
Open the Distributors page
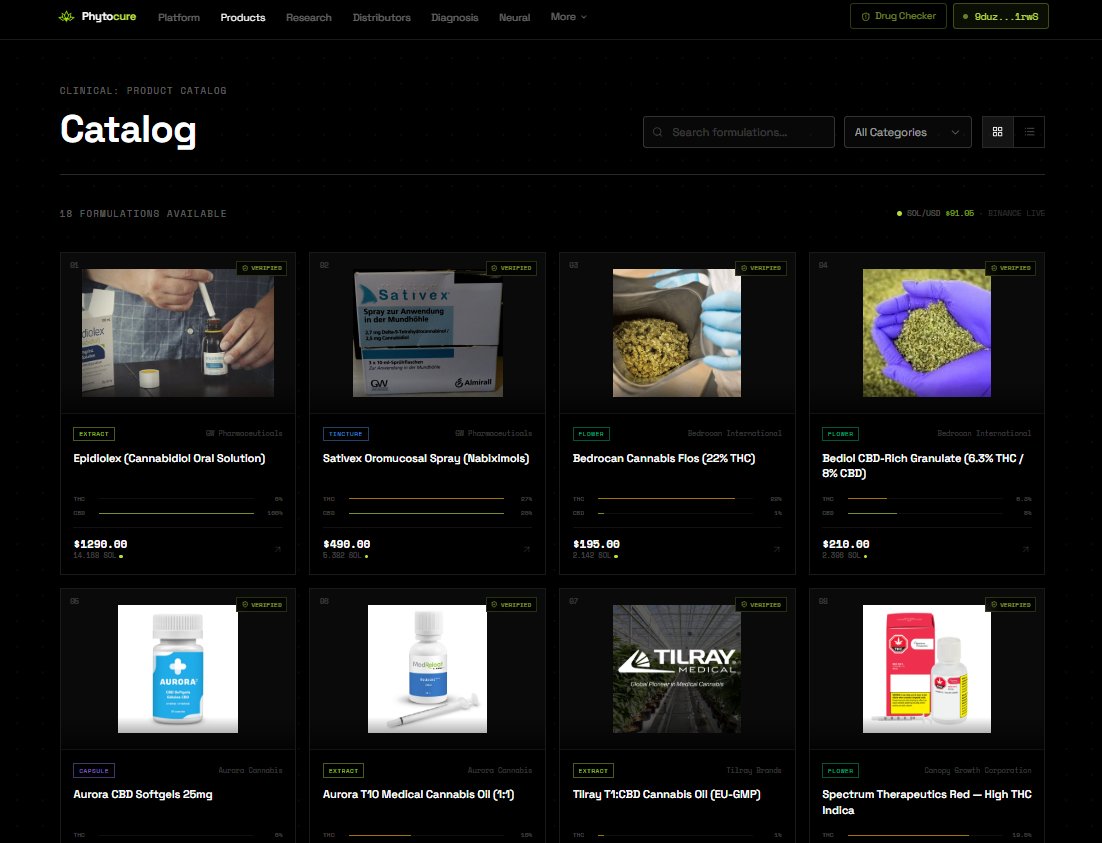click(x=382, y=18)
